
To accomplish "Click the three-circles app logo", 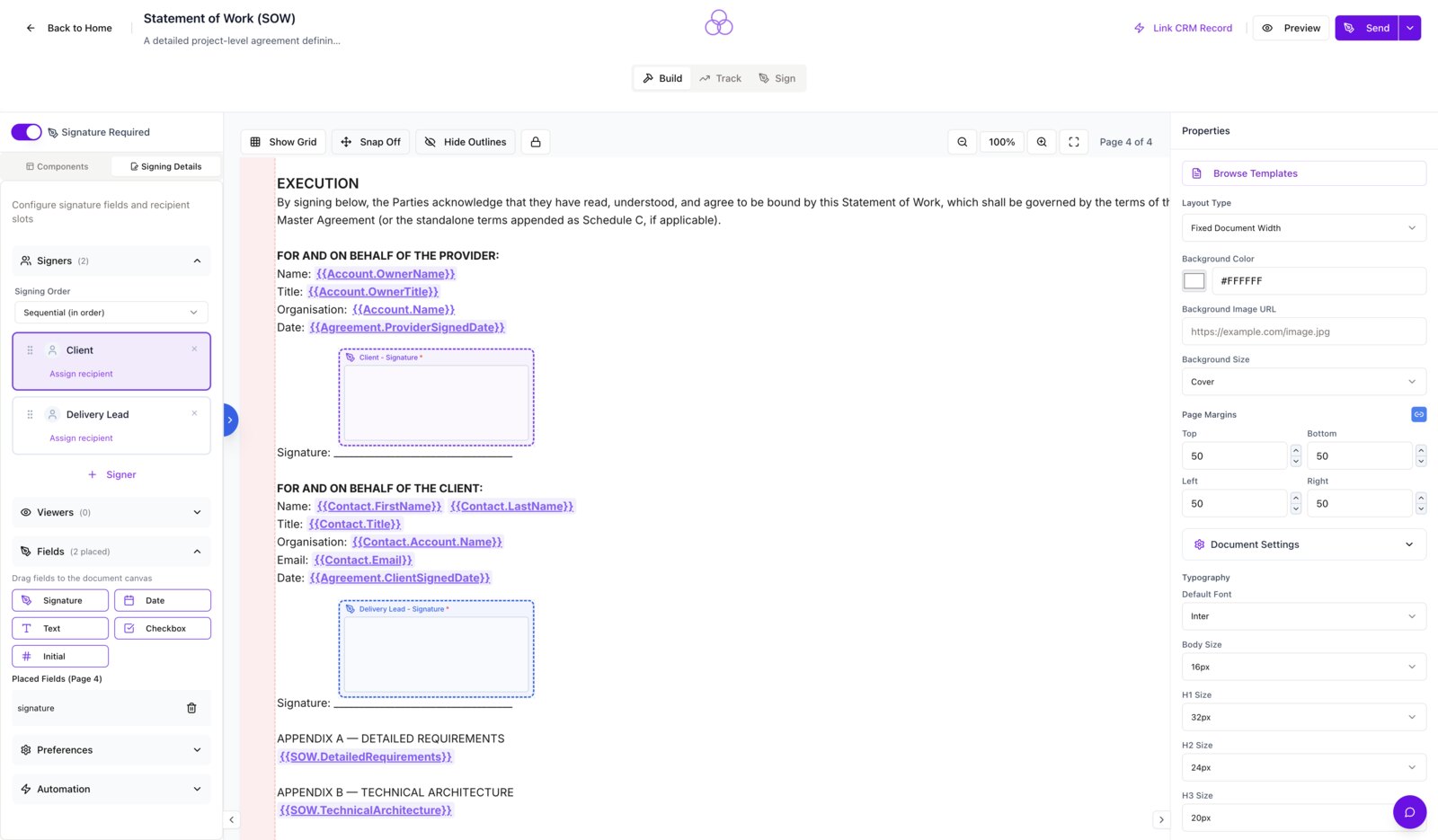I will [719, 22].
